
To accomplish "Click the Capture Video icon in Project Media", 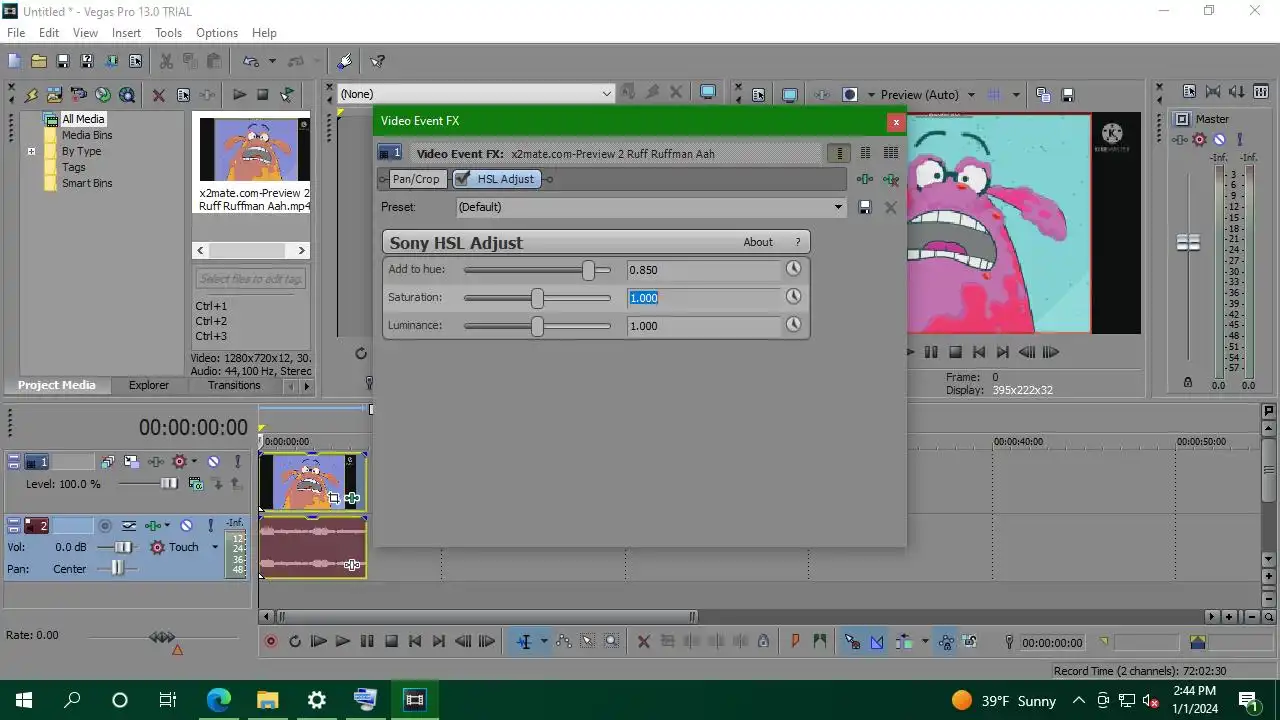I will tap(78, 95).
